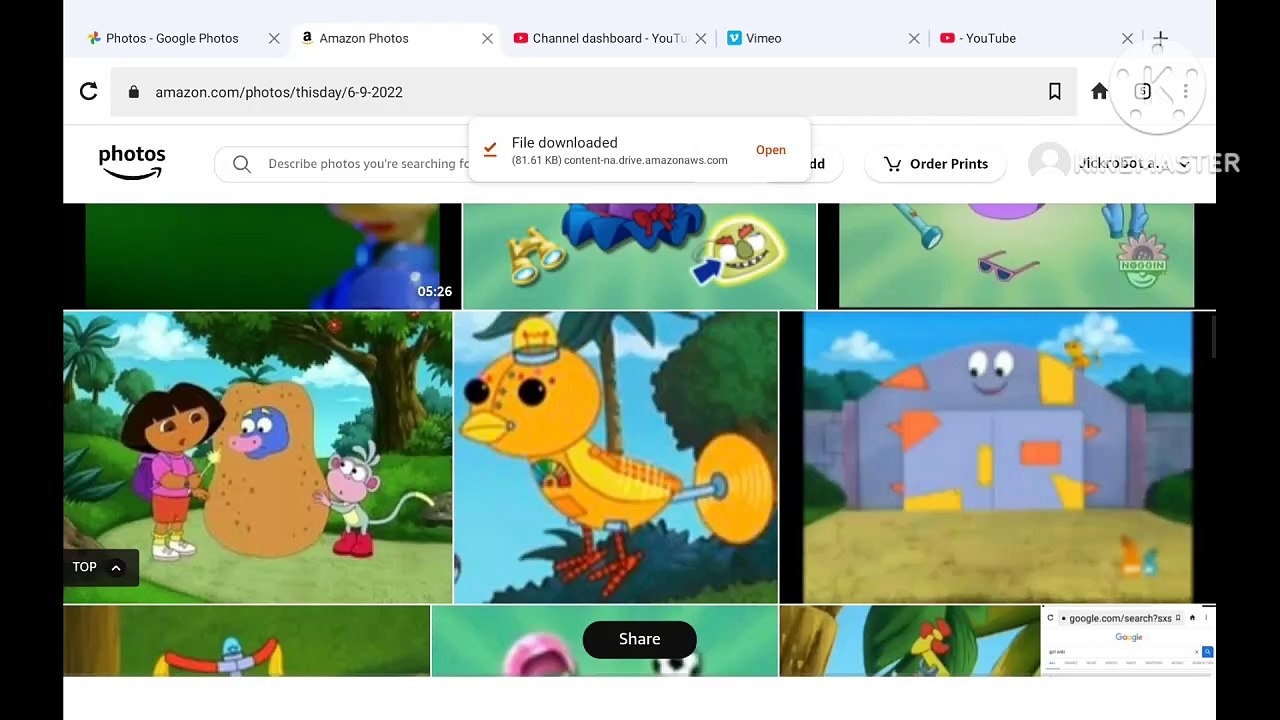The width and height of the screenshot is (1280, 720).
Task: Close the Amazon Photos tab
Action: 487,38
